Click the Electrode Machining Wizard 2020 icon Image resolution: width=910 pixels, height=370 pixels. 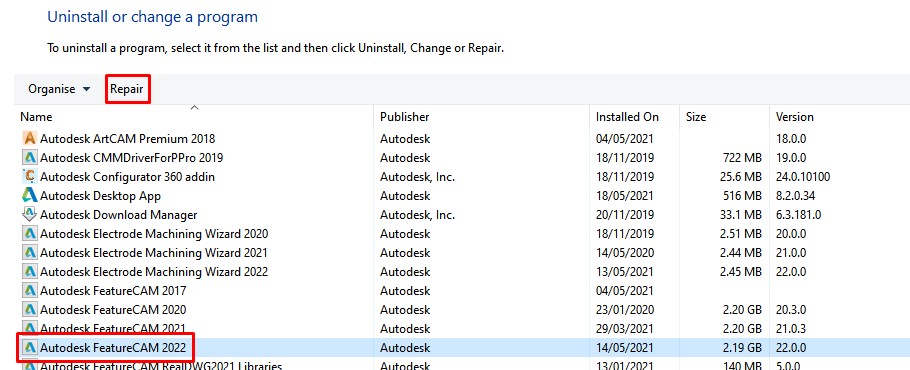(29, 234)
